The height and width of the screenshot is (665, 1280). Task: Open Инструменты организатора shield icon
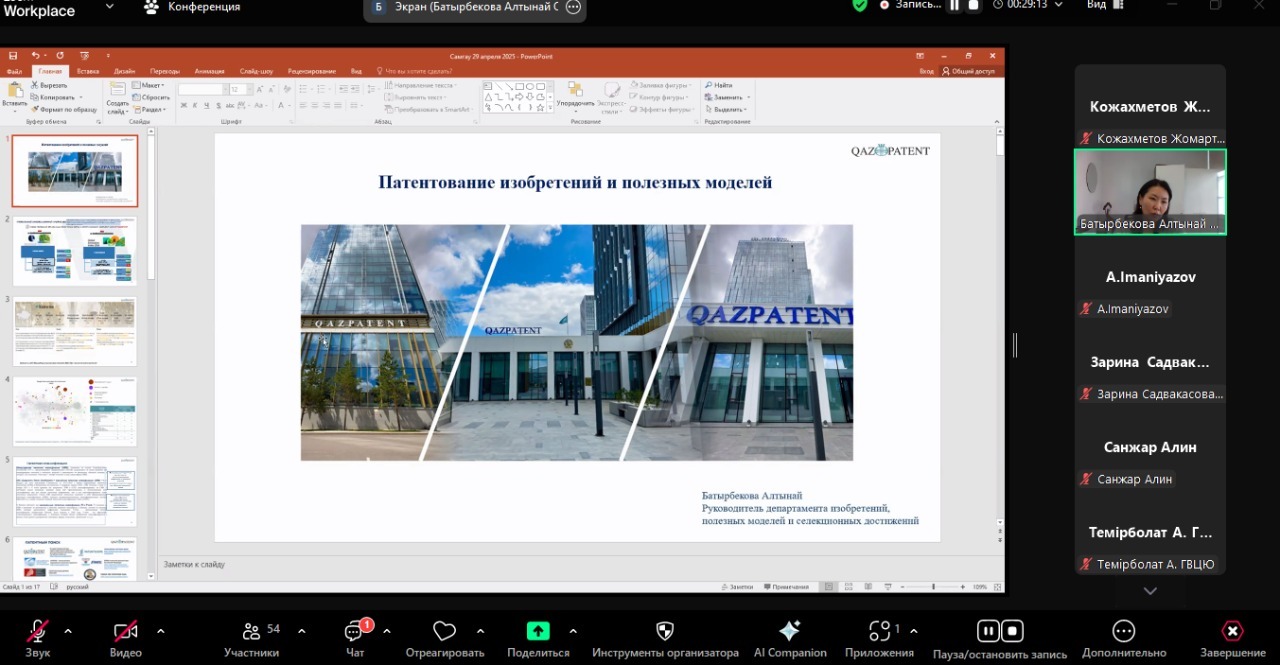664,631
